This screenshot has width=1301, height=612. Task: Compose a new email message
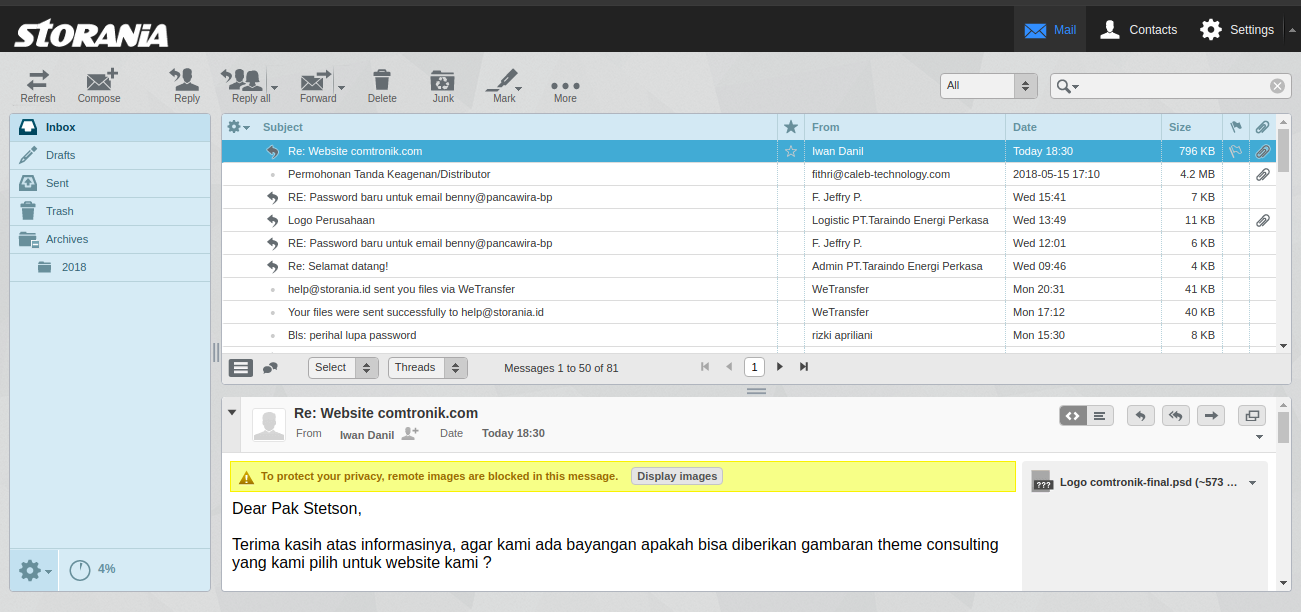pos(98,85)
